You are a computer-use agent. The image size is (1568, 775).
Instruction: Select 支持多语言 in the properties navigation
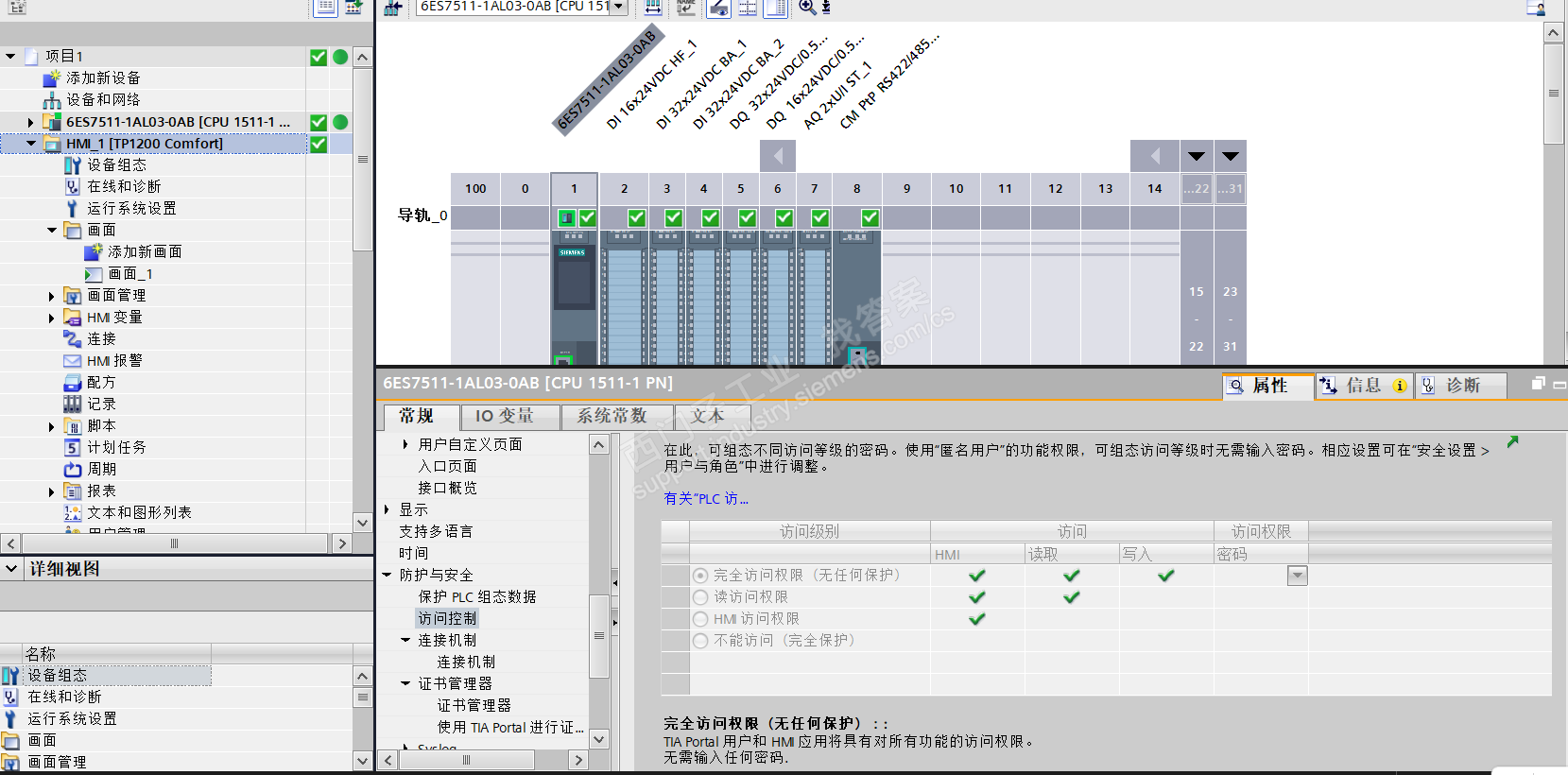tap(436, 531)
